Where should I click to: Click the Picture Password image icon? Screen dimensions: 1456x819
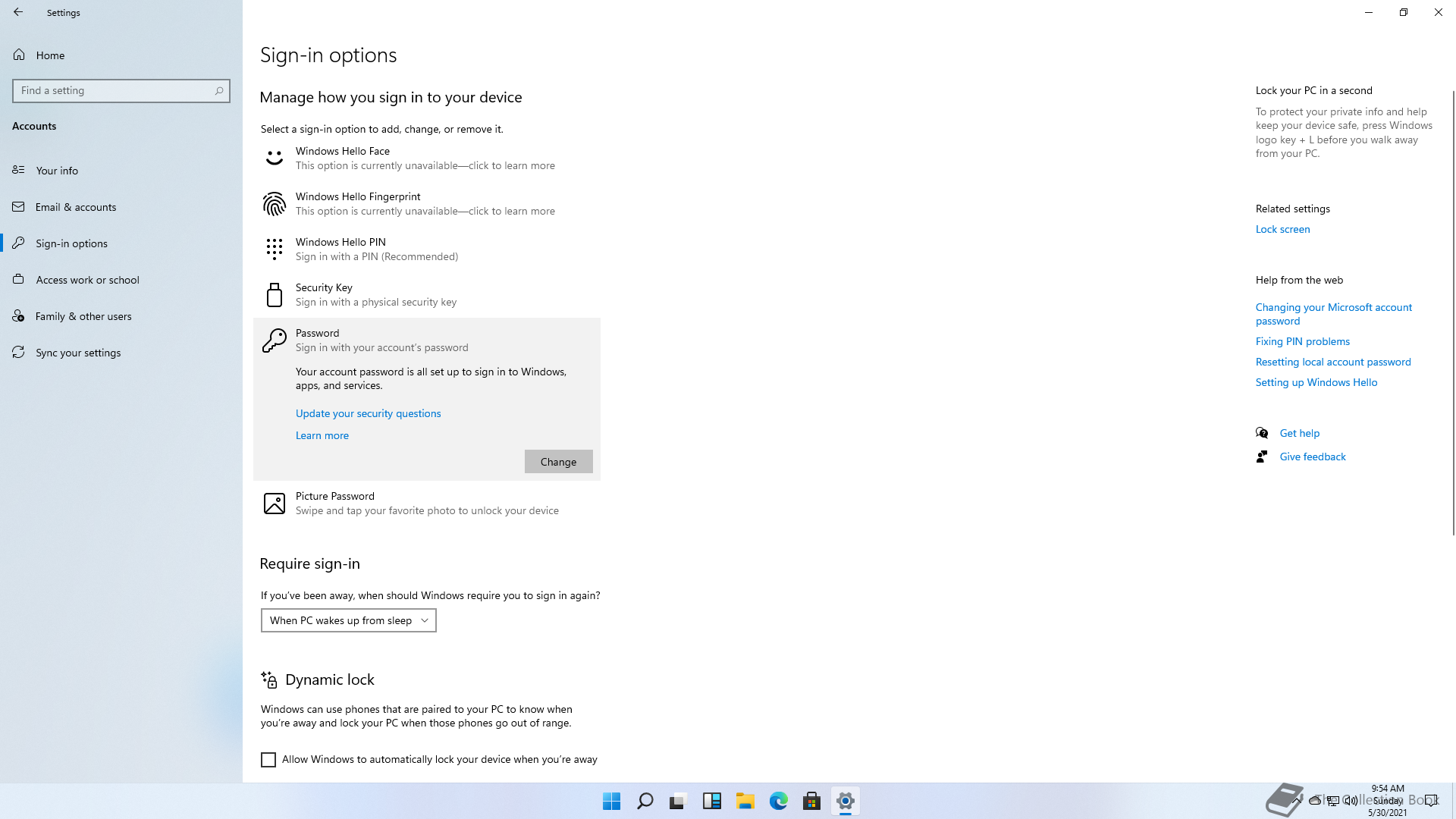click(x=274, y=504)
